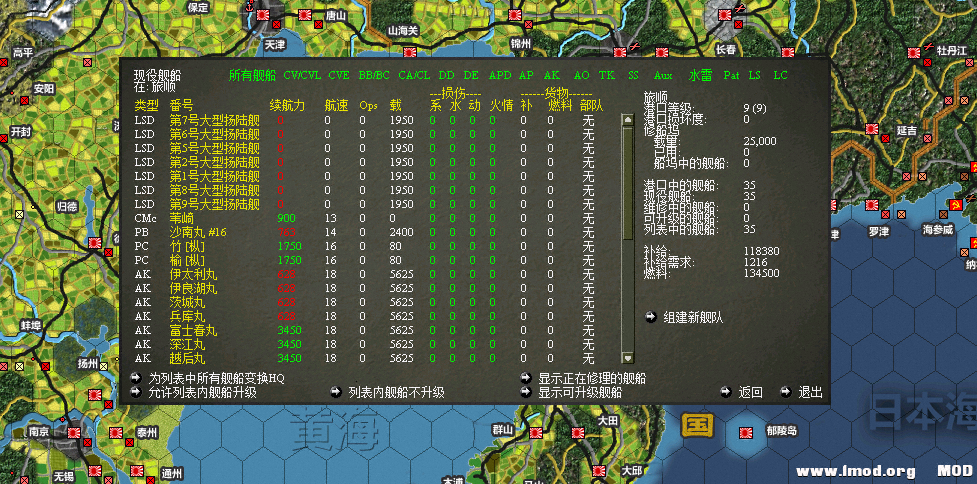Image resolution: width=977 pixels, height=484 pixels.
Task: Click 显示正在修理的舰船
Action: pos(592,378)
